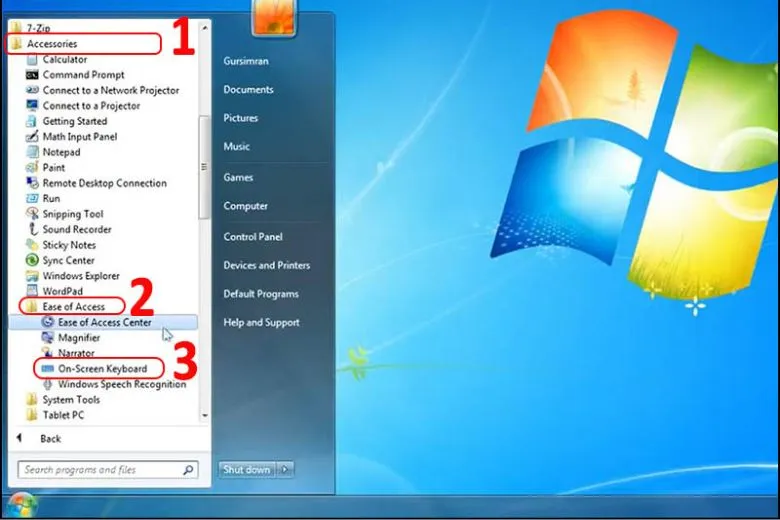Image resolution: width=780 pixels, height=520 pixels.
Task: Expand the 7-Zip folder
Action: (31, 28)
